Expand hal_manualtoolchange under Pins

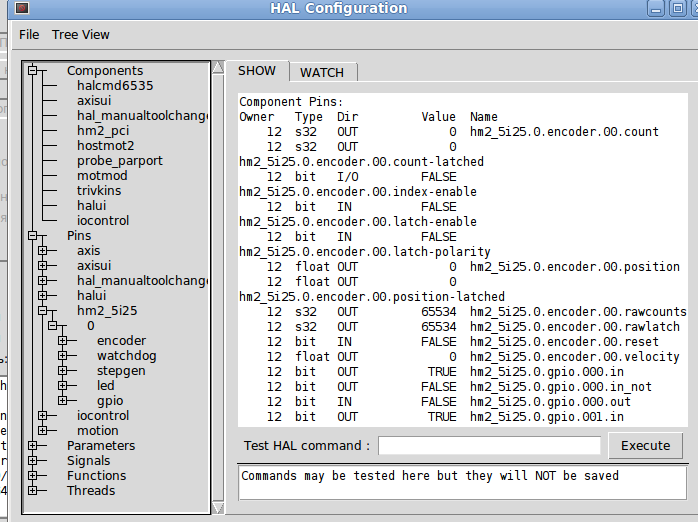coord(43,280)
